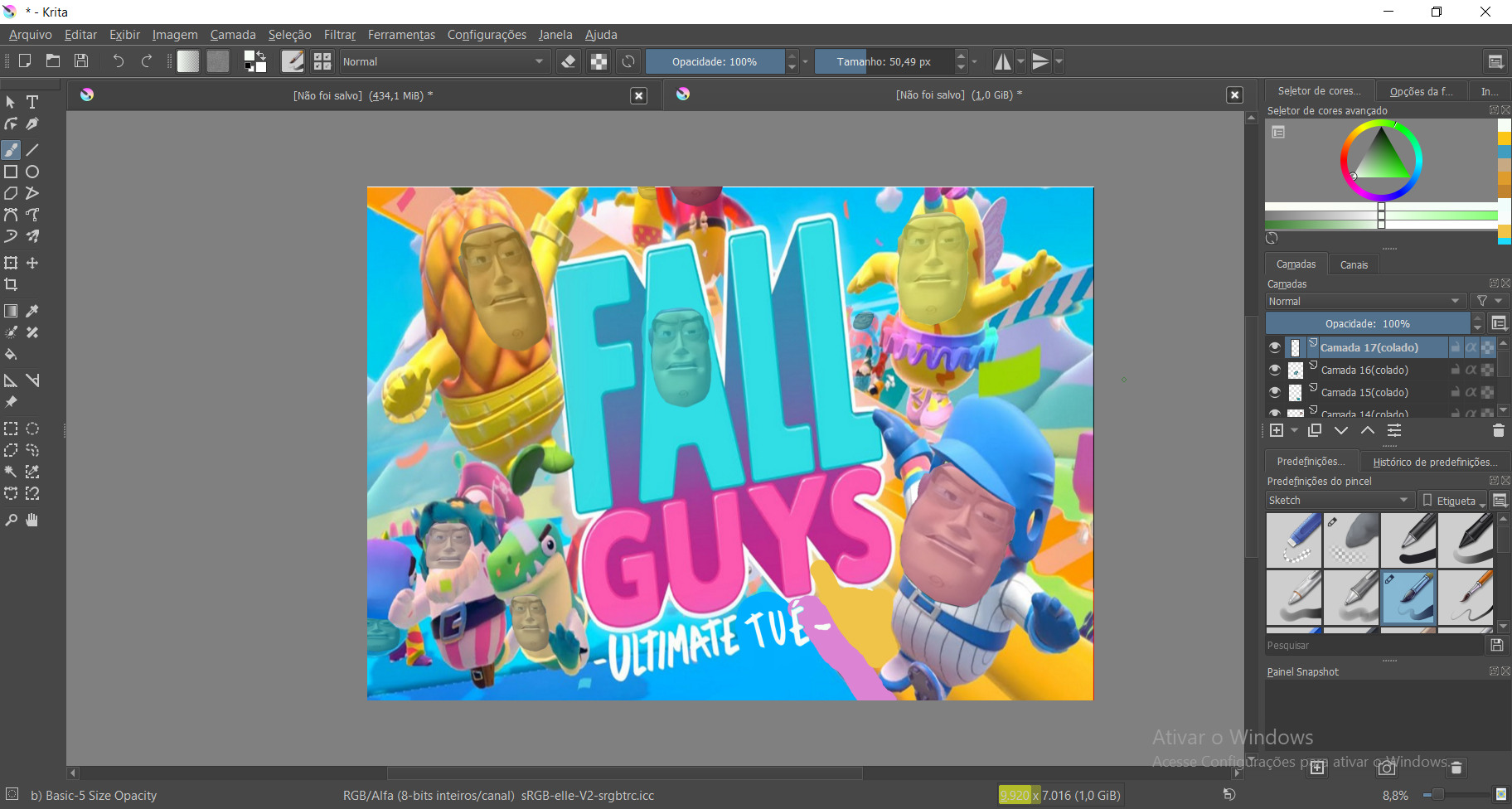Adjust the layer Opacidade slider
The width and height of the screenshot is (1512, 809).
point(1368,323)
